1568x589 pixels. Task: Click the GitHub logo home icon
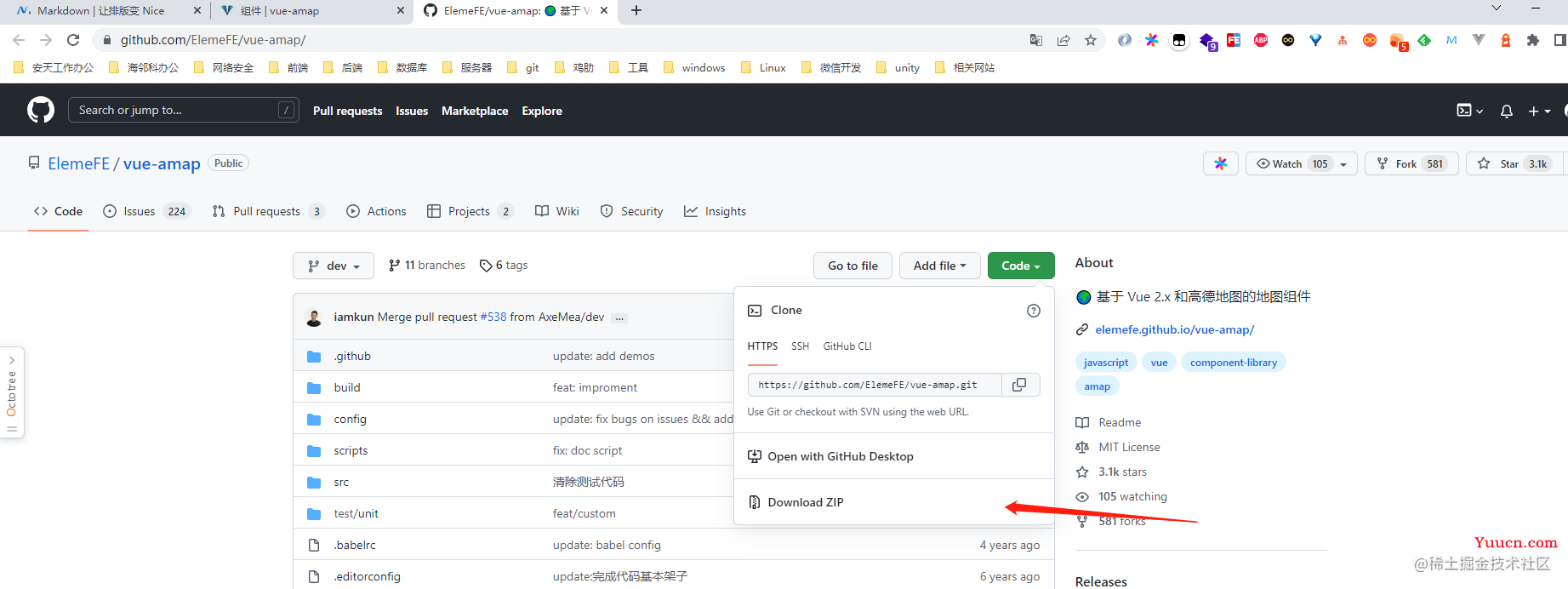[x=41, y=110]
